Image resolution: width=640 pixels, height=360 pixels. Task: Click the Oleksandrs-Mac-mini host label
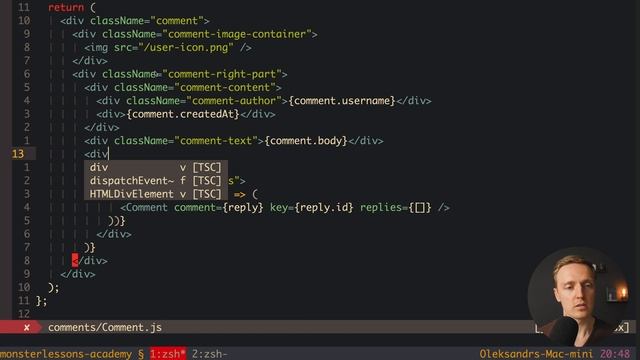click(536, 354)
